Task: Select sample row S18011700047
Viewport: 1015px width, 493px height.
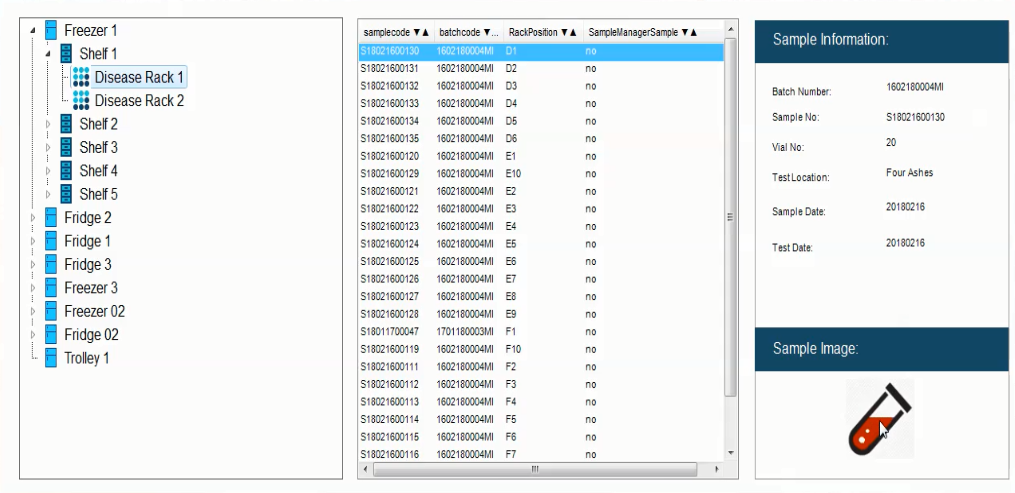Action: pos(392,331)
